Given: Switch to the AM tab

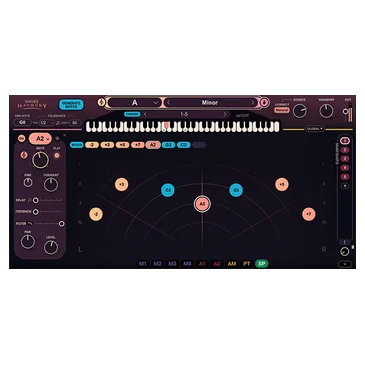Looking at the screenshot, I should [x=232, y=264].
